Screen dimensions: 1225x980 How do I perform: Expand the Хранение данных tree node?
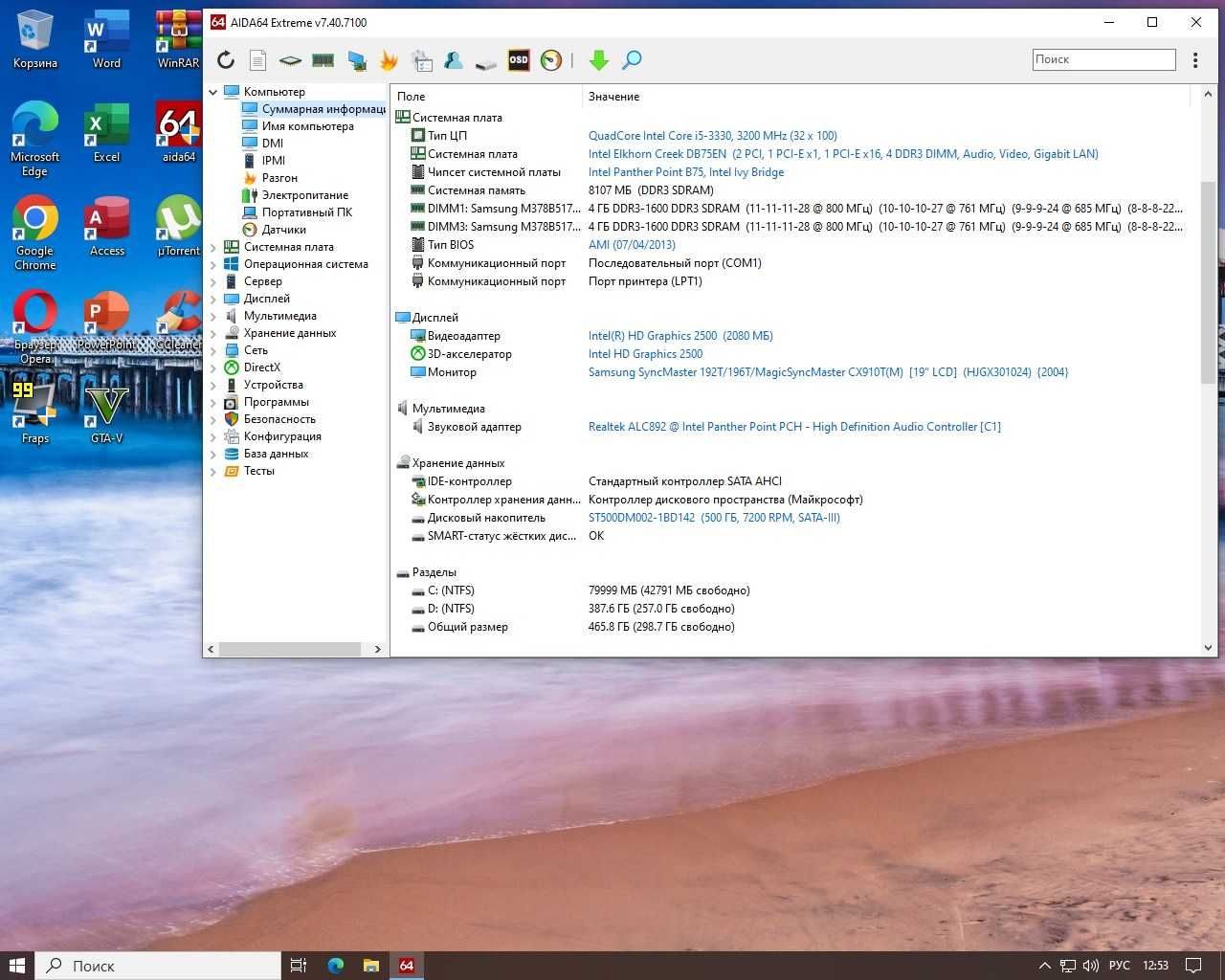click(x=213, y=333)
